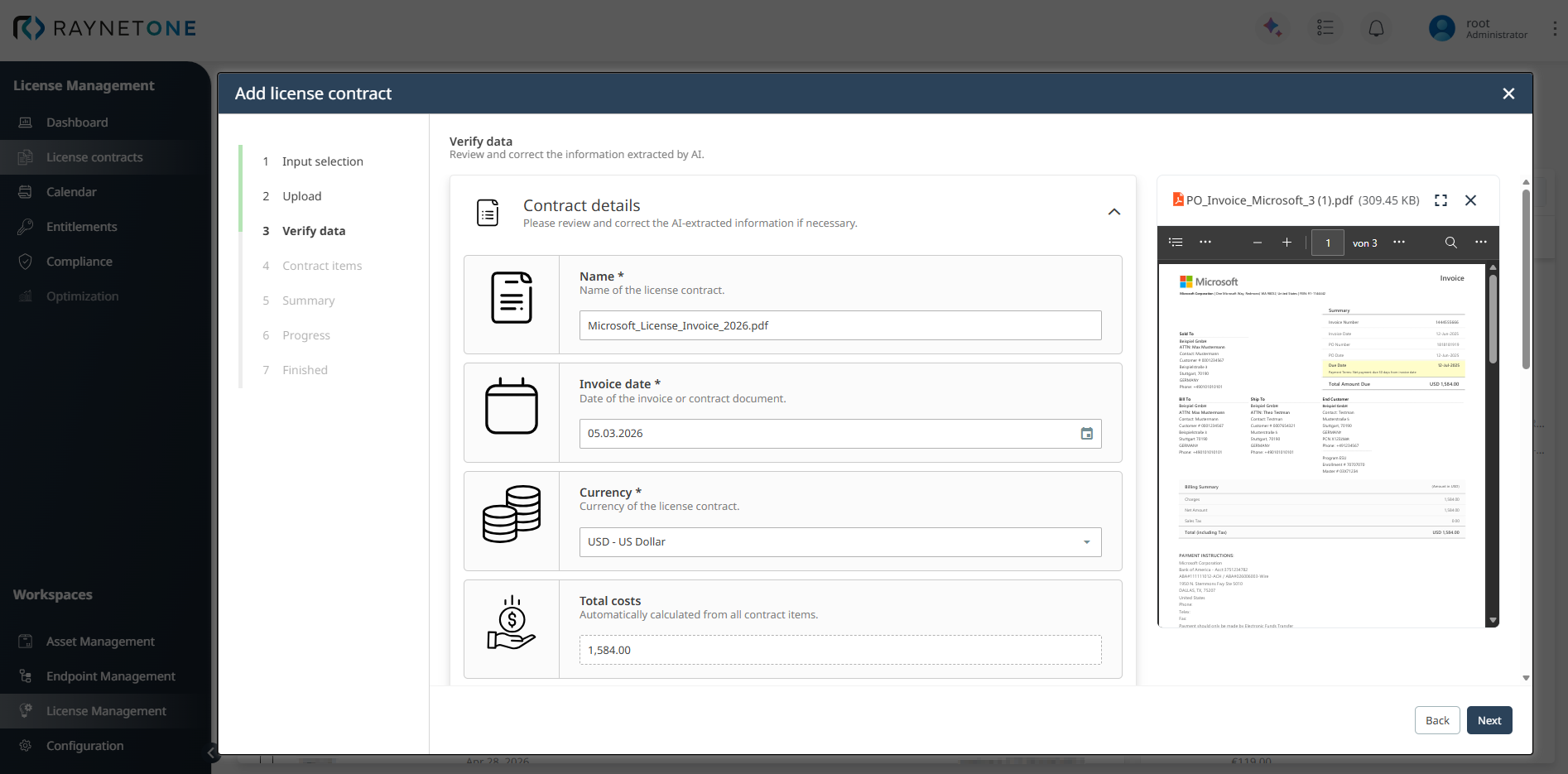Click the PDF viewer vertical scrollbar

pos(1493,319)
